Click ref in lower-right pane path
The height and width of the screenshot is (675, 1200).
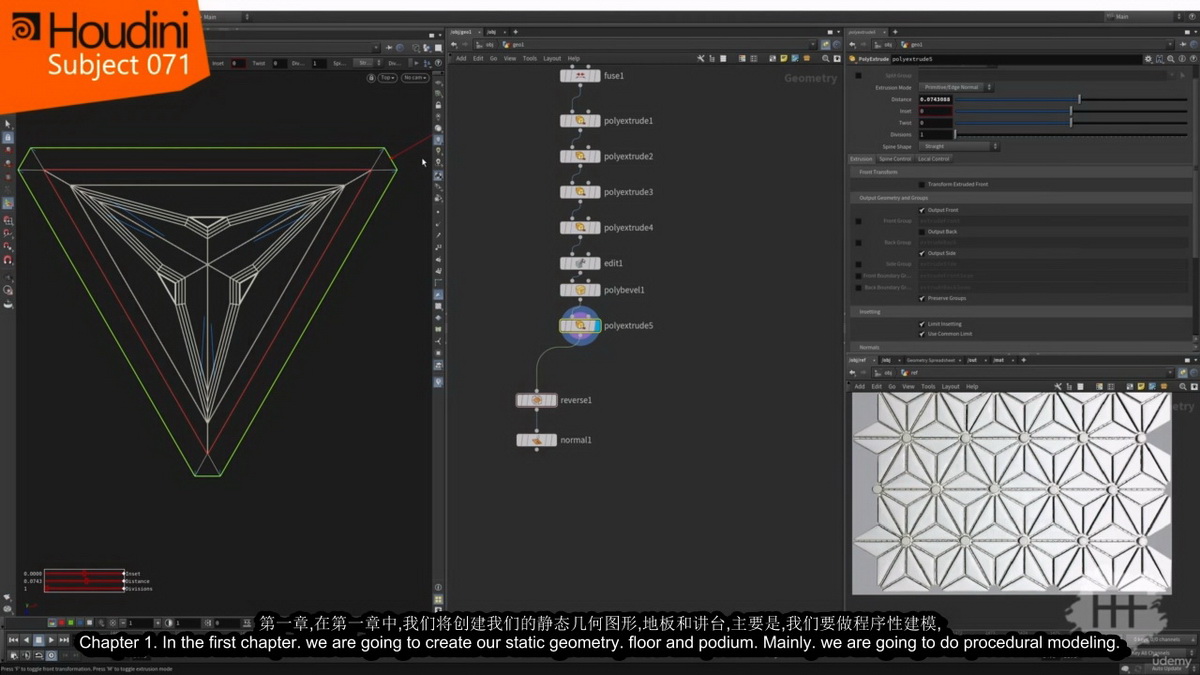912,373
